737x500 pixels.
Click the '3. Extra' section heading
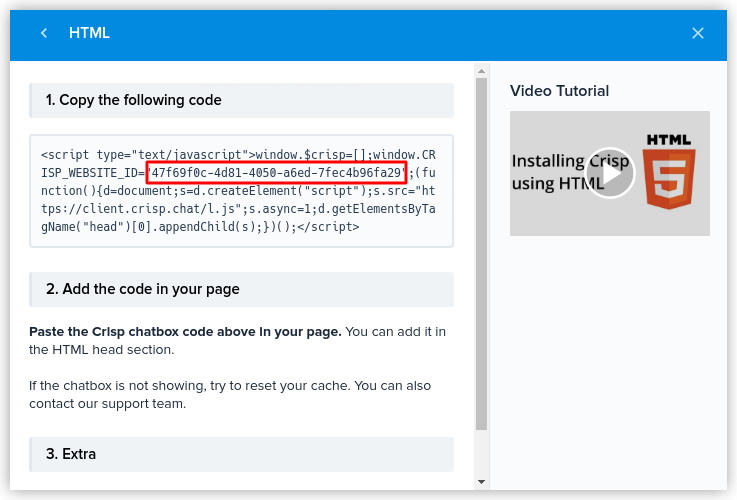(242, 454)
